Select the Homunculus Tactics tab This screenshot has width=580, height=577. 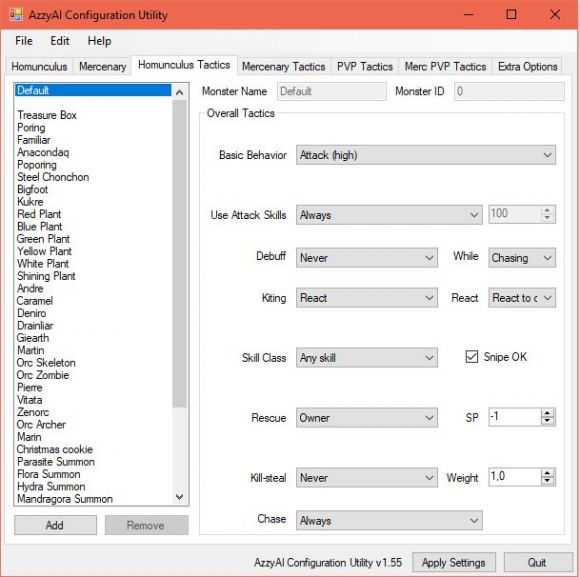[x=184, y=65]
